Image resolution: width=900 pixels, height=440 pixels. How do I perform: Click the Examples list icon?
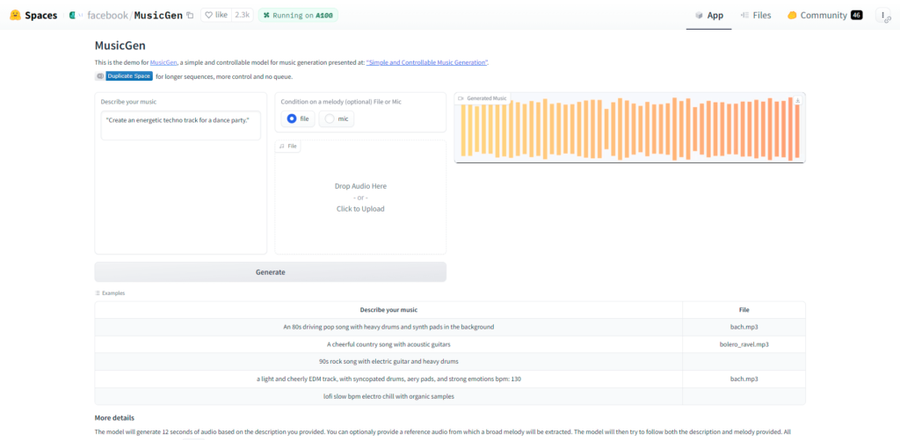click(98, 293)
